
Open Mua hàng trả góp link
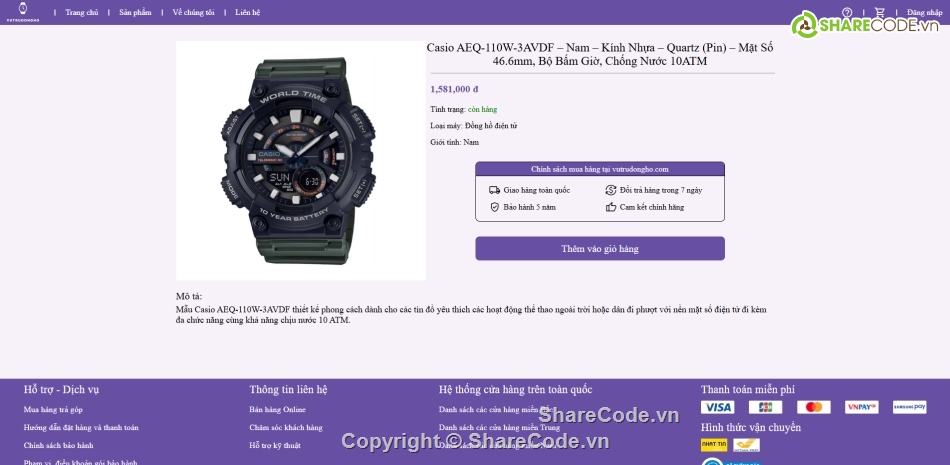tap(53, 410)
